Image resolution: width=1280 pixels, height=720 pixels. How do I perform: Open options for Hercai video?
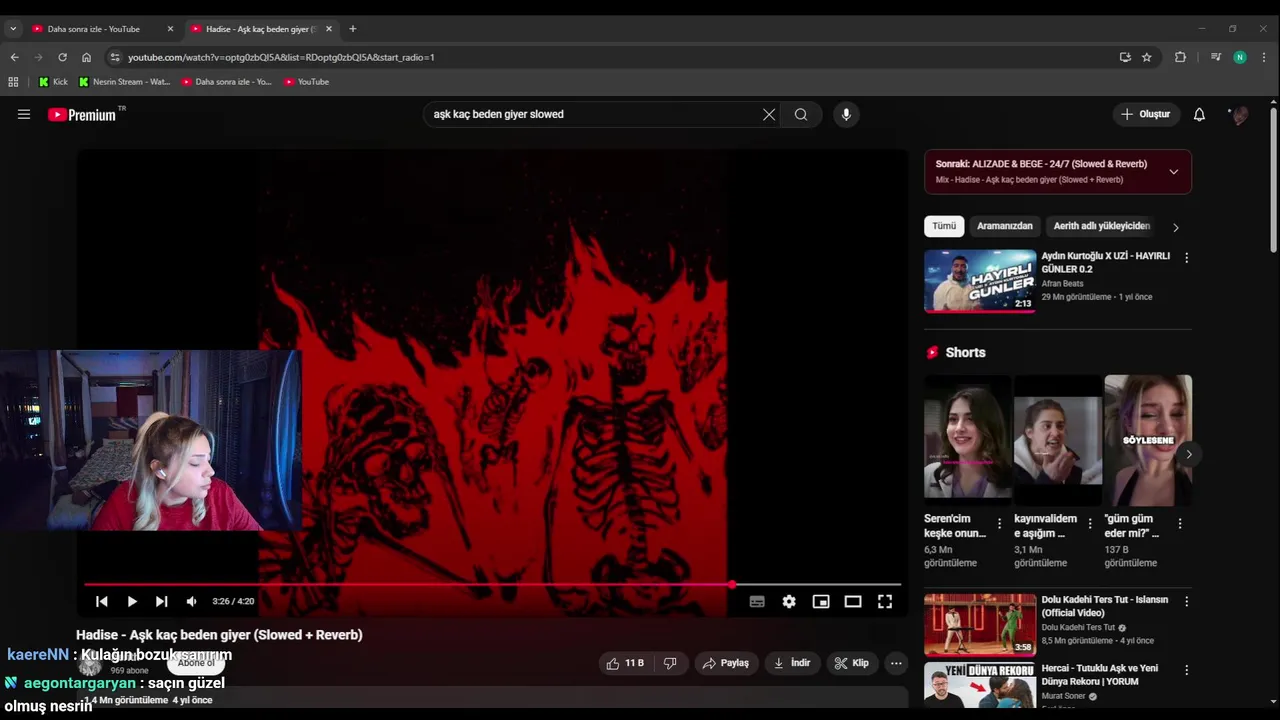1187,670
